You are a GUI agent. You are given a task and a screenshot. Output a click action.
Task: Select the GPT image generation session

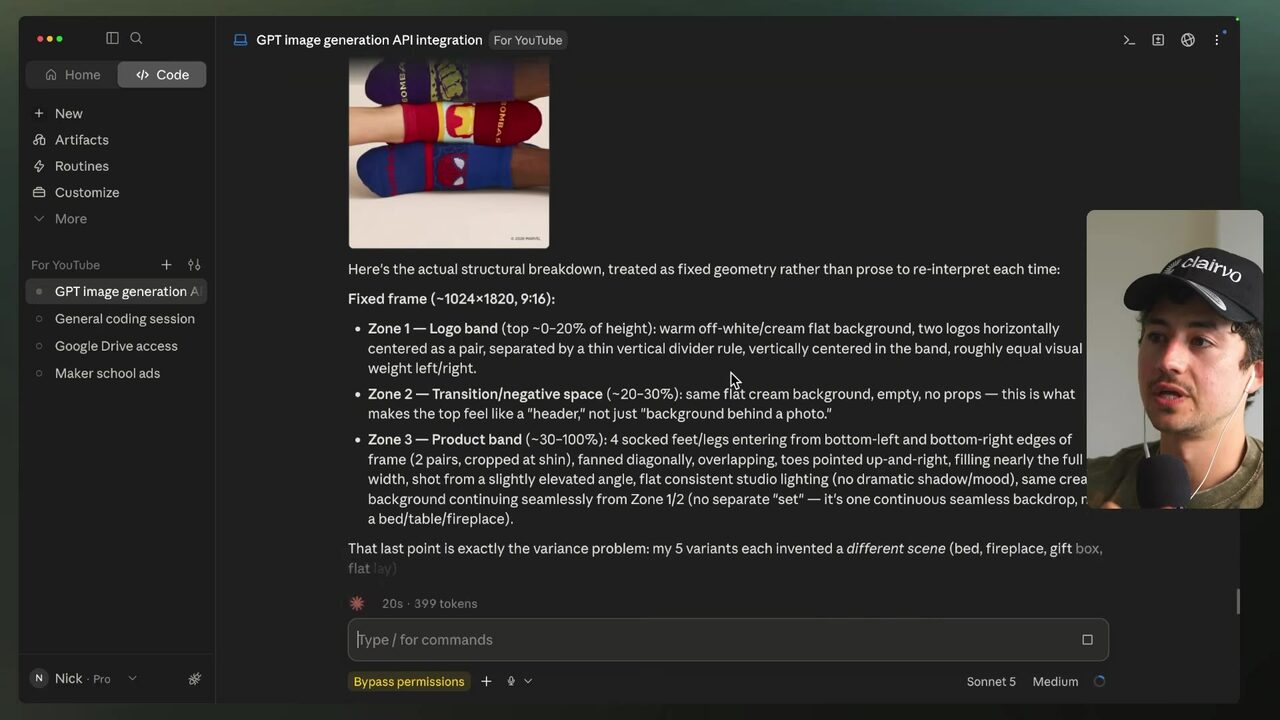click(116, 292)
